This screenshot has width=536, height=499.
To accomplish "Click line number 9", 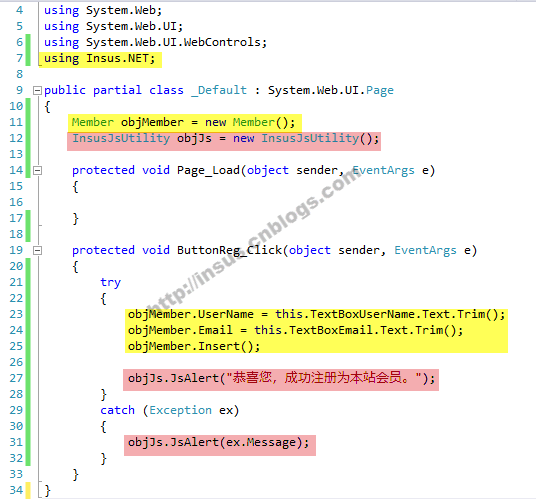I will tap(19, 90).
